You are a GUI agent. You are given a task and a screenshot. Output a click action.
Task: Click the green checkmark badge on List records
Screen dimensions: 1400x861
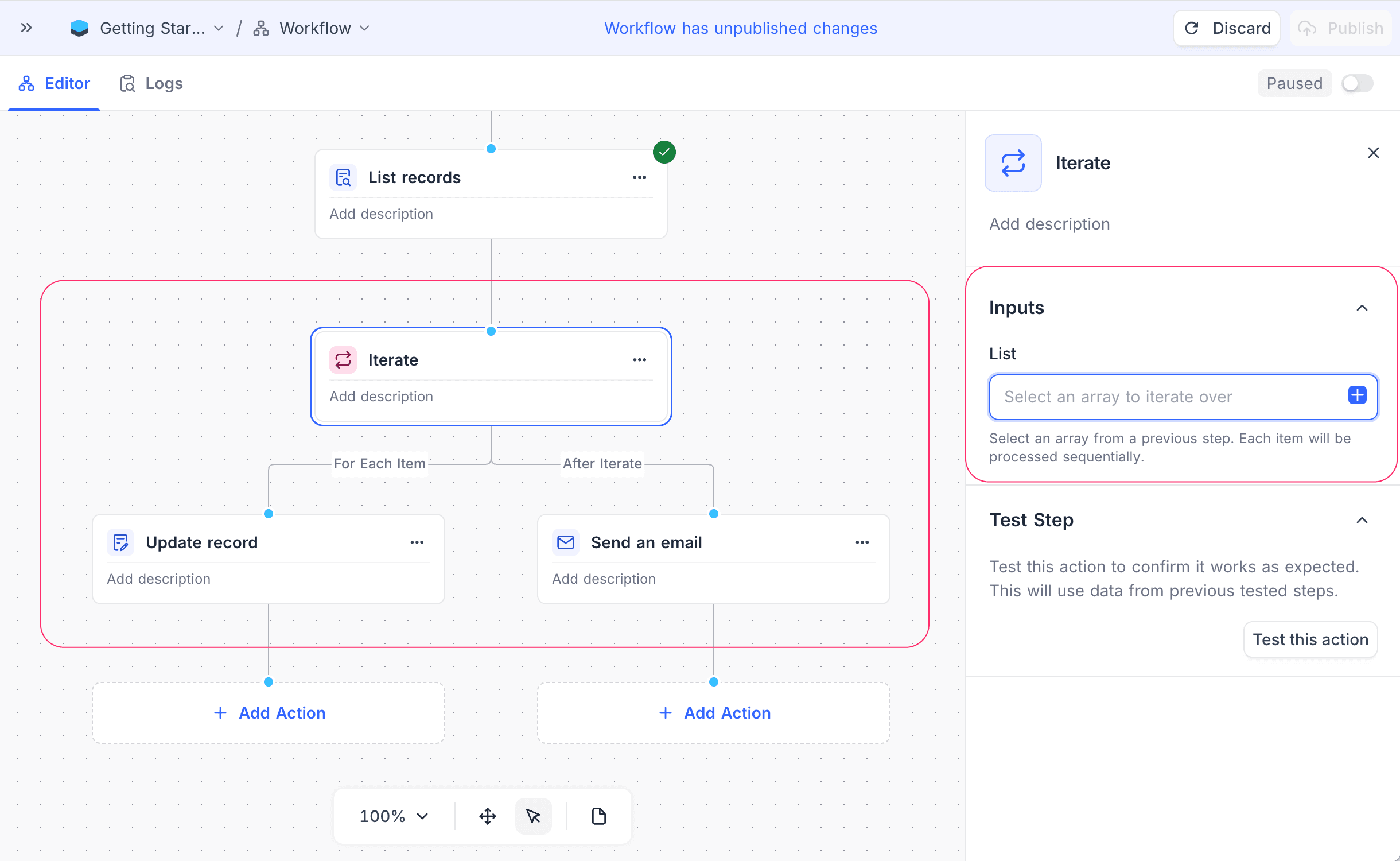(664, 152)
